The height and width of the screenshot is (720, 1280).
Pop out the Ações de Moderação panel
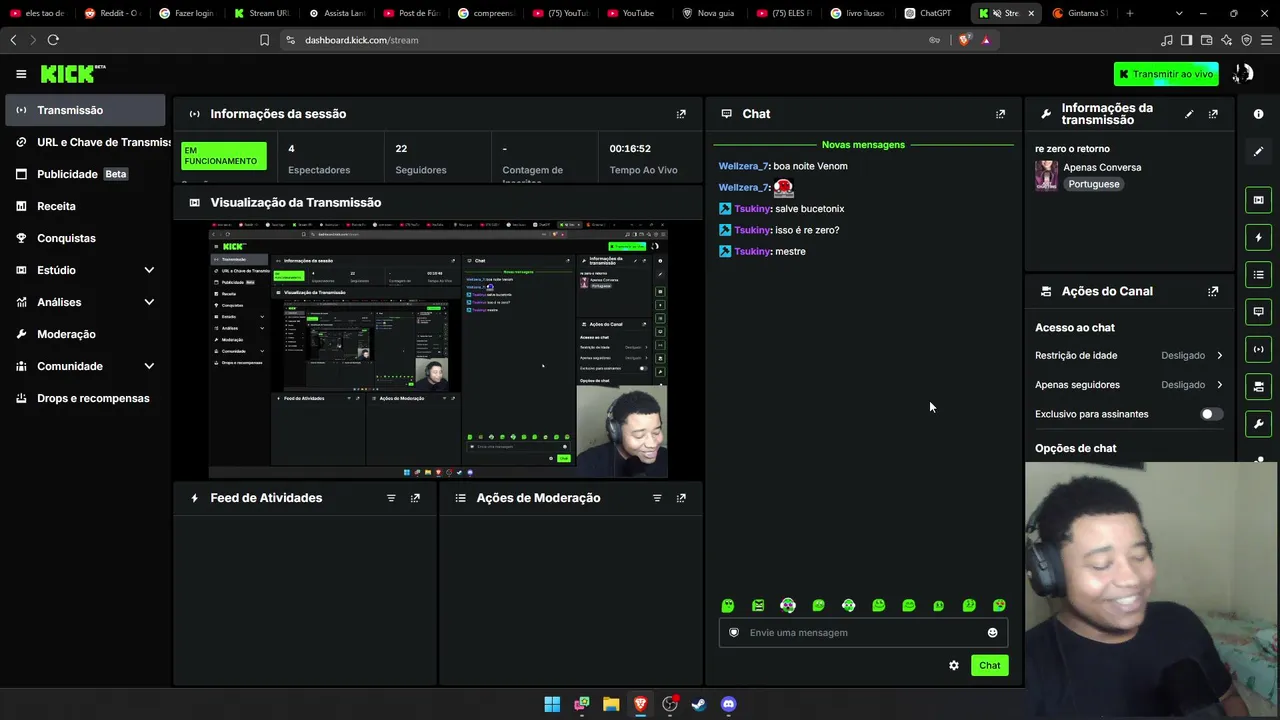click(x=681, y=498)
